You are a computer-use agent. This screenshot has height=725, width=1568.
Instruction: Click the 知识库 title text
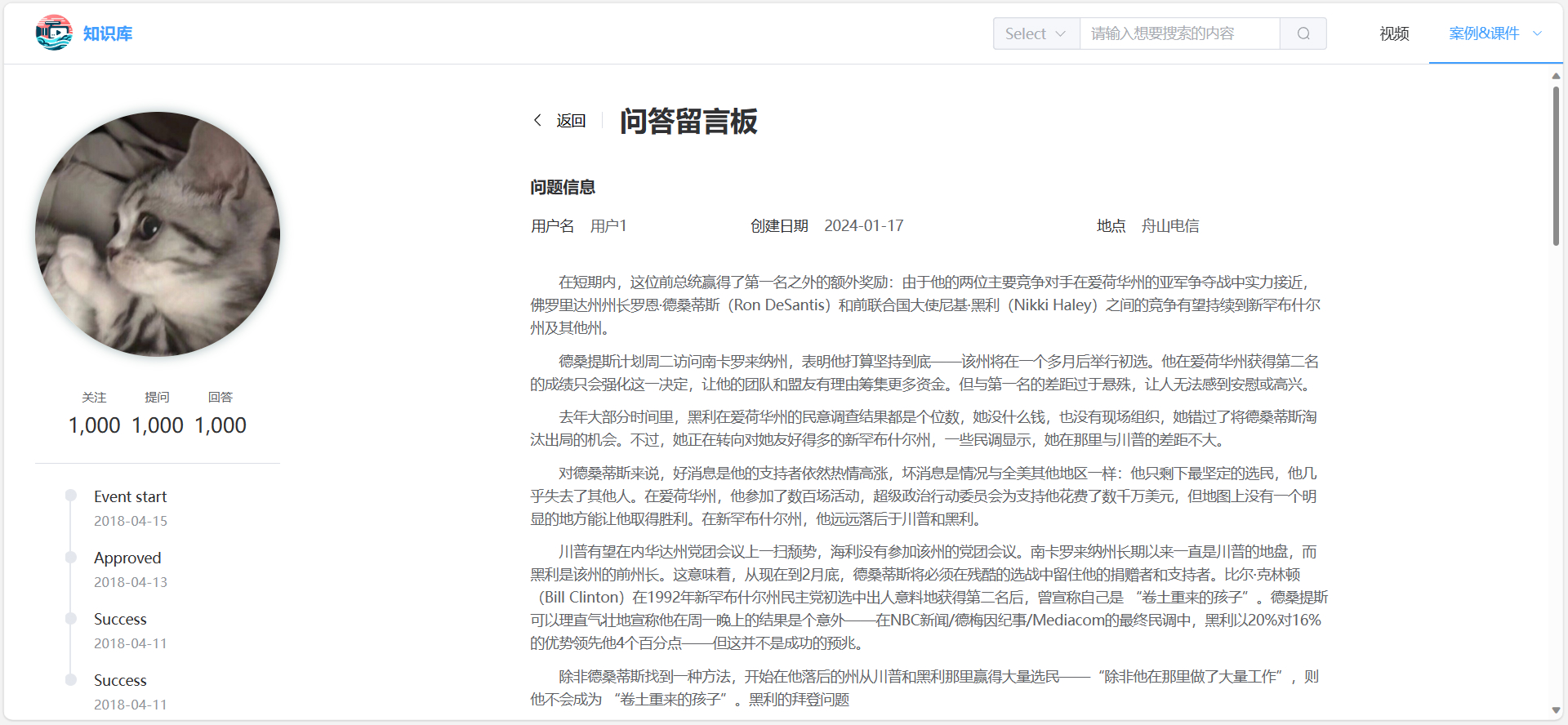pos(108,33)
